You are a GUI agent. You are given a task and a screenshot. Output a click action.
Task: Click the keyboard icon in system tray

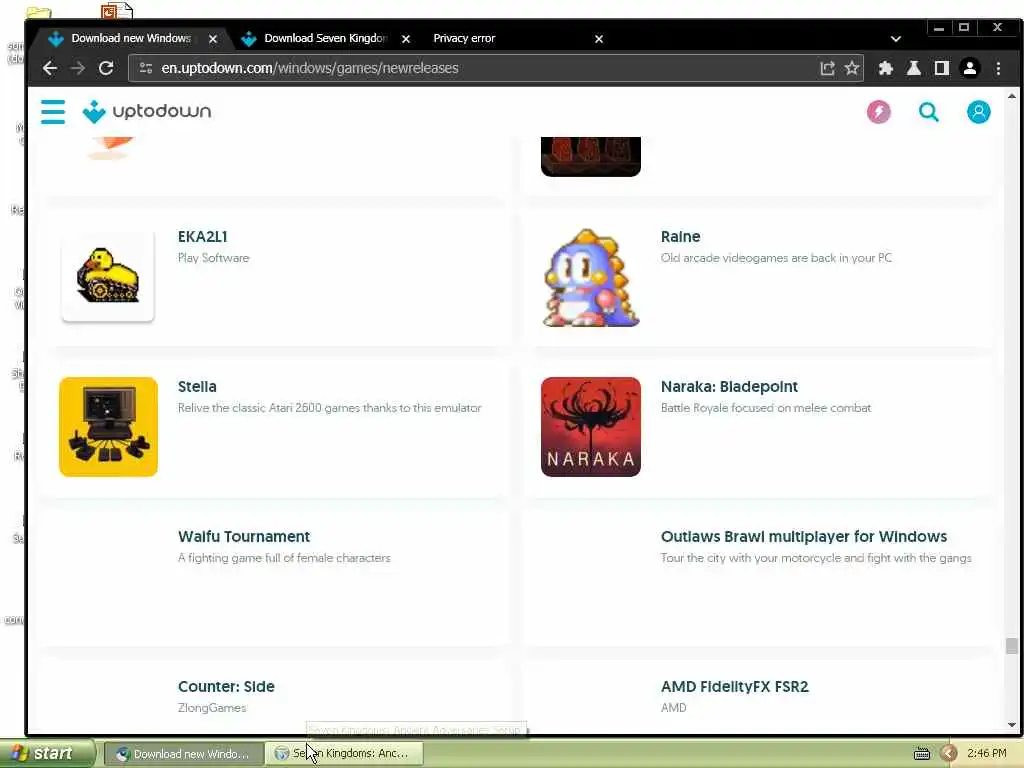coord(921,754)
